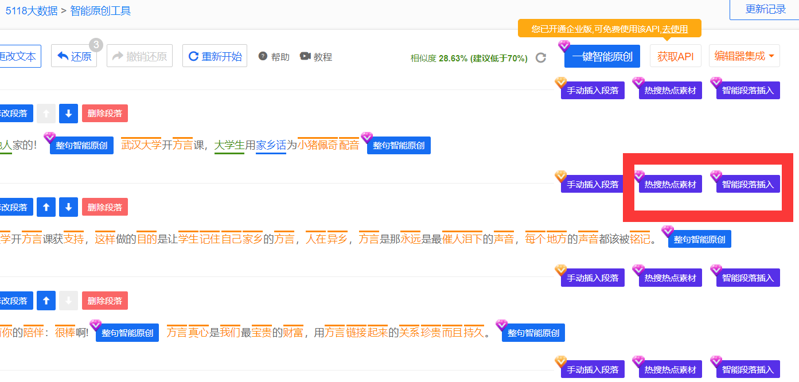Click 手动插入段落 directly above the 陪伴 paragraph

tap(593, 278)
